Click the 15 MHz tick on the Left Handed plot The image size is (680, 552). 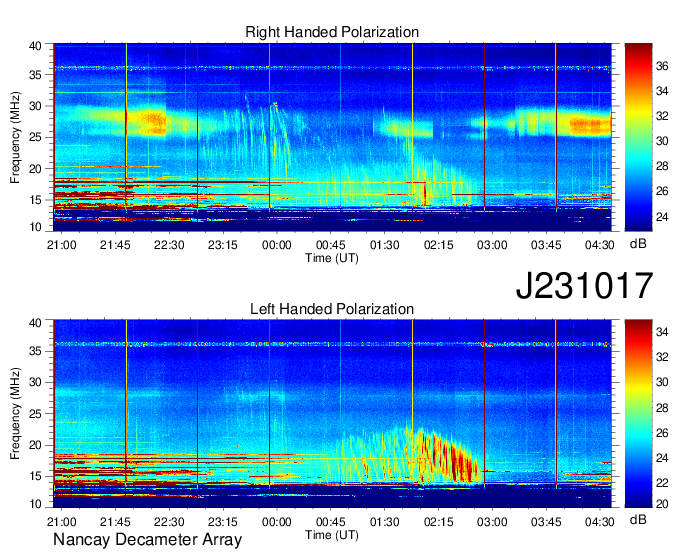pos(36,476)
